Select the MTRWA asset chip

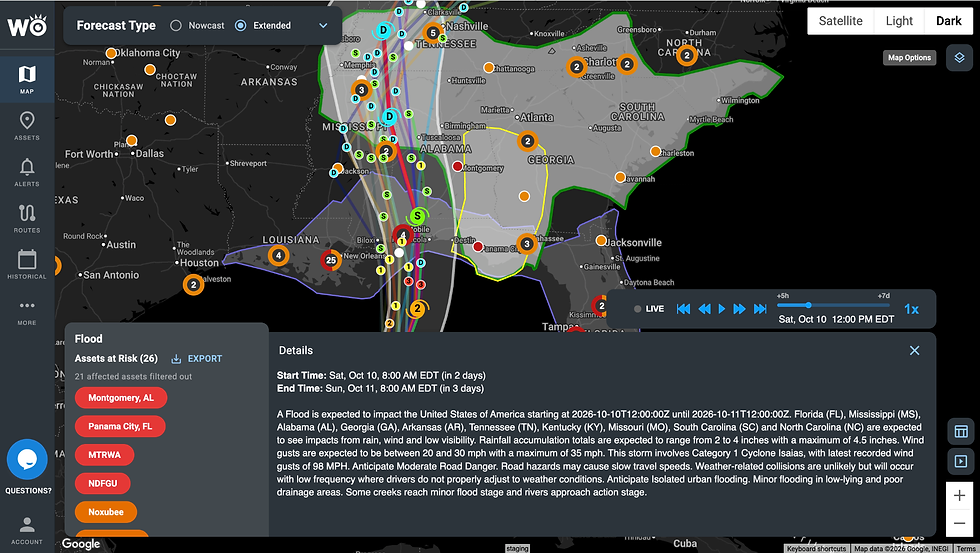pyautogui.click(x=104, y=455)
